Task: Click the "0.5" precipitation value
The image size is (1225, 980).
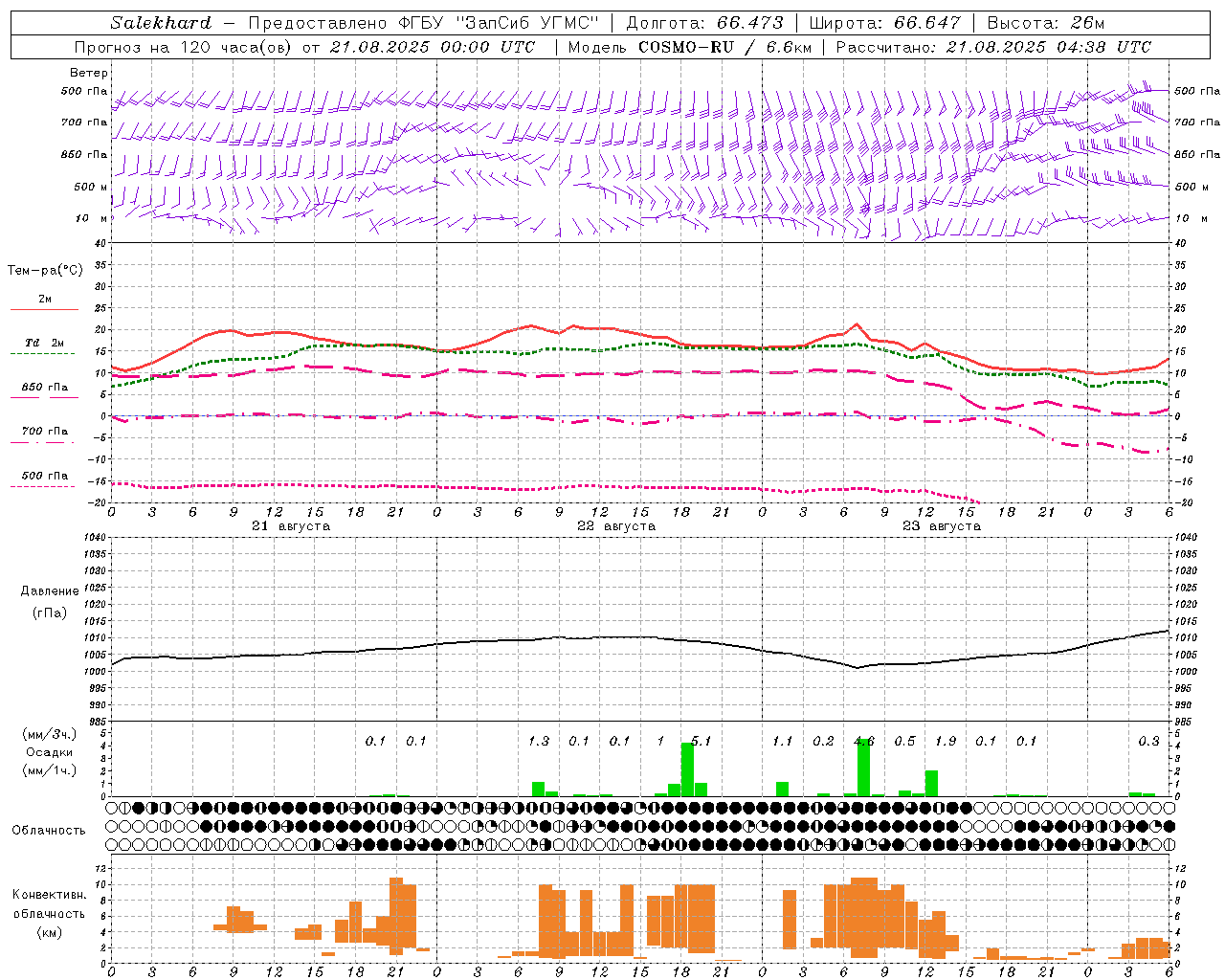Action: click(904, 741)
